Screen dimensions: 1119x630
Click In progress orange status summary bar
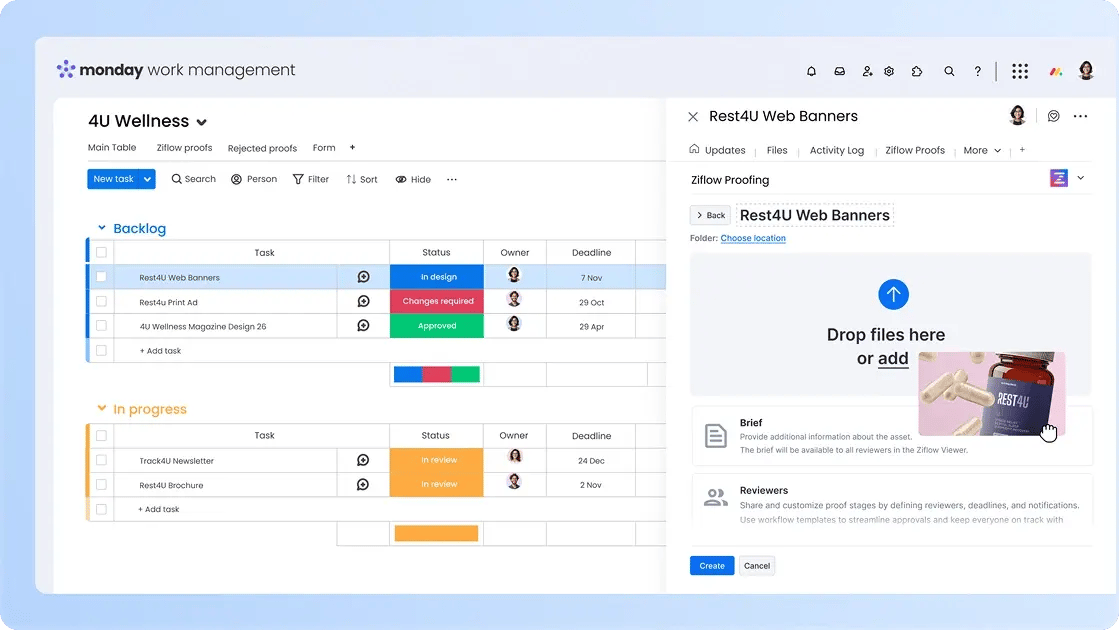click(x=436, y=533)
